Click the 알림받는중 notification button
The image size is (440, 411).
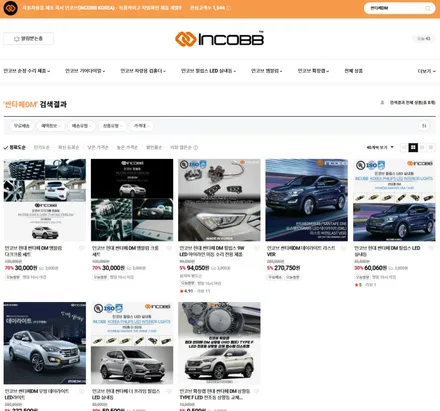(x=28, y=39)
